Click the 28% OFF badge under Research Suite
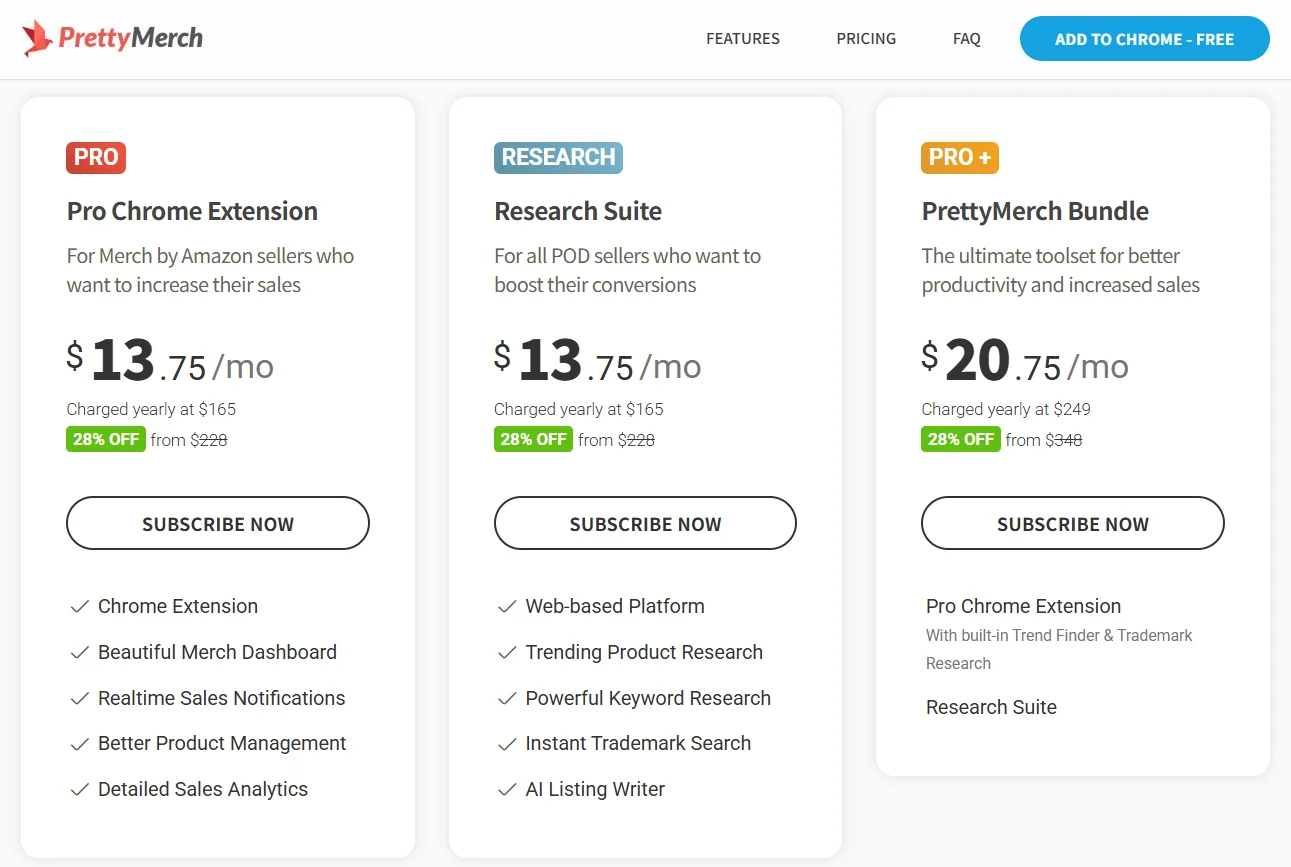 point(533,439)
